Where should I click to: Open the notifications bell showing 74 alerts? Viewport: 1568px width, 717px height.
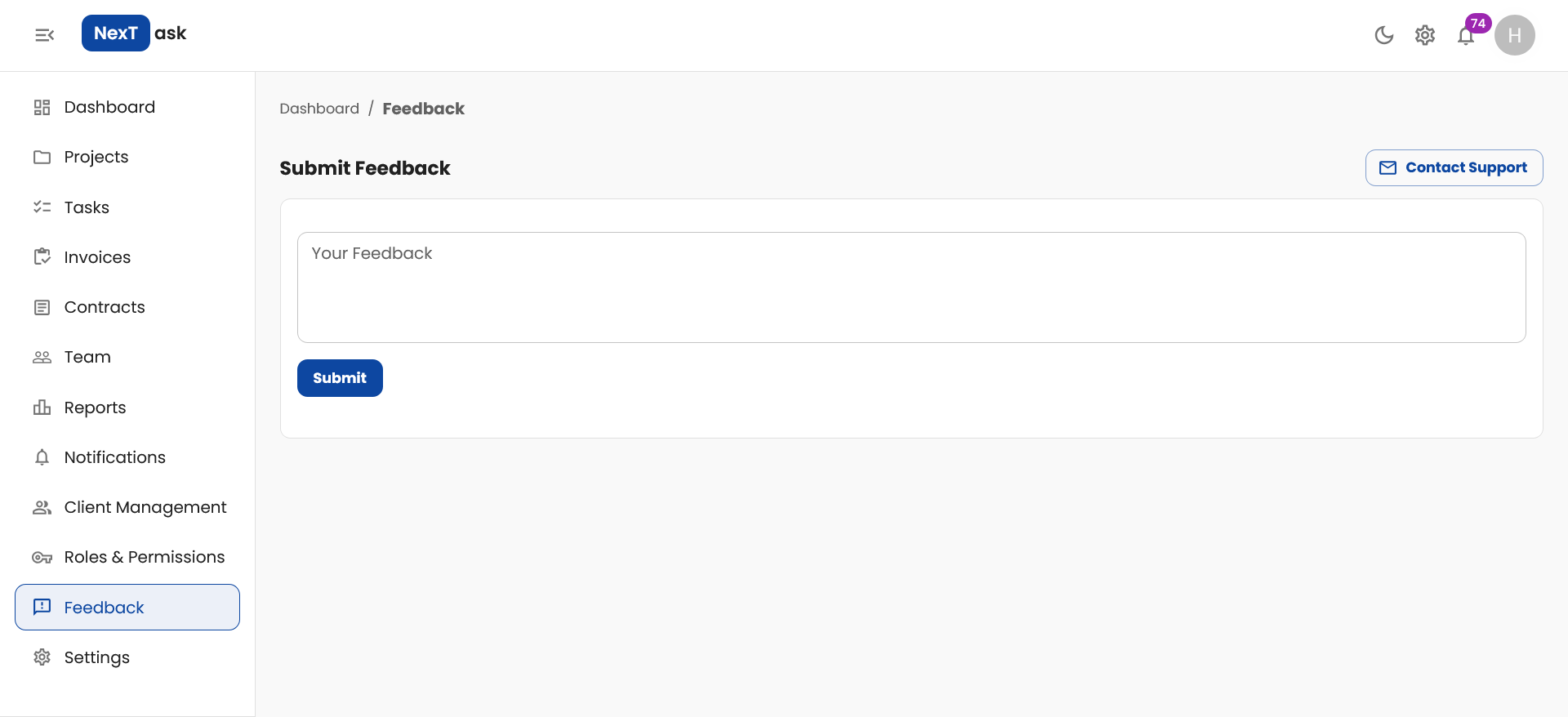pos(1466,35)
